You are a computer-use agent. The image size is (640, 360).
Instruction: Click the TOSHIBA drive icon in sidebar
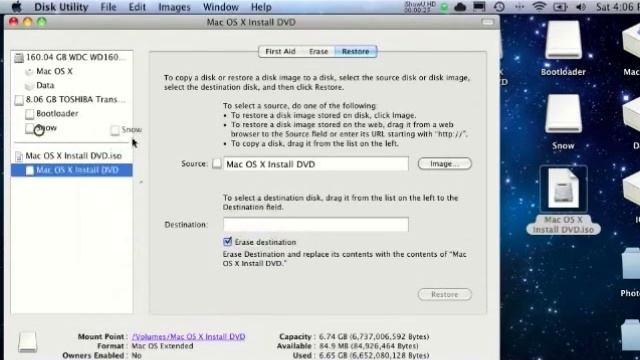pyautogui.click(x=19, y=100)
